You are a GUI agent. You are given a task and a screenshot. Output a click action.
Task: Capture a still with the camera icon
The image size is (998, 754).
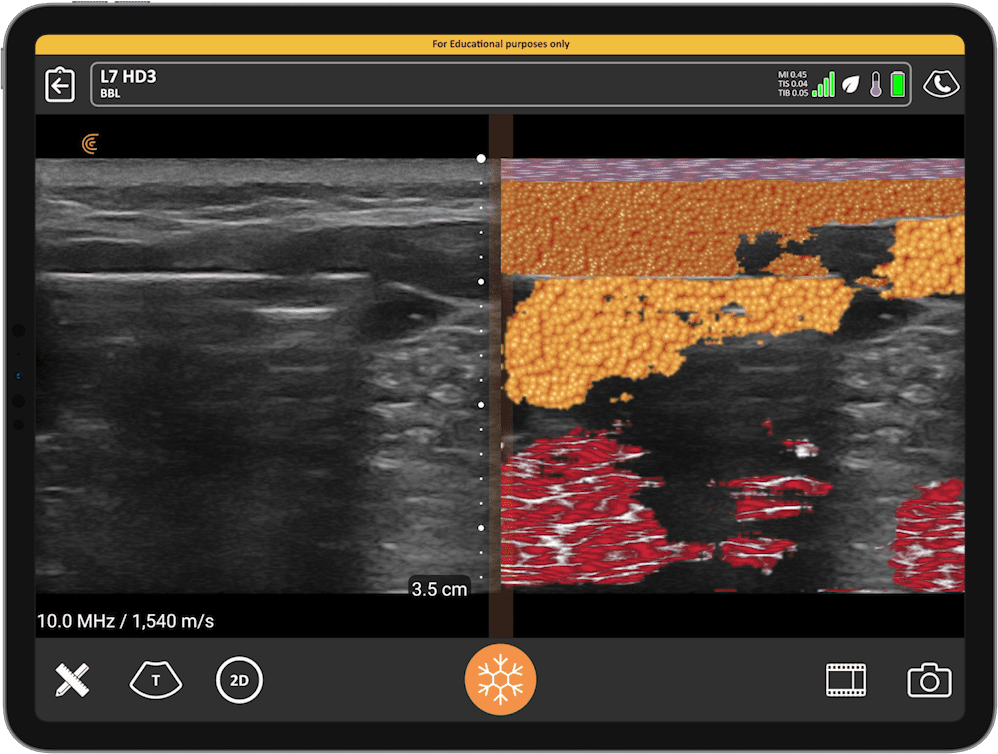pos(929,680)
